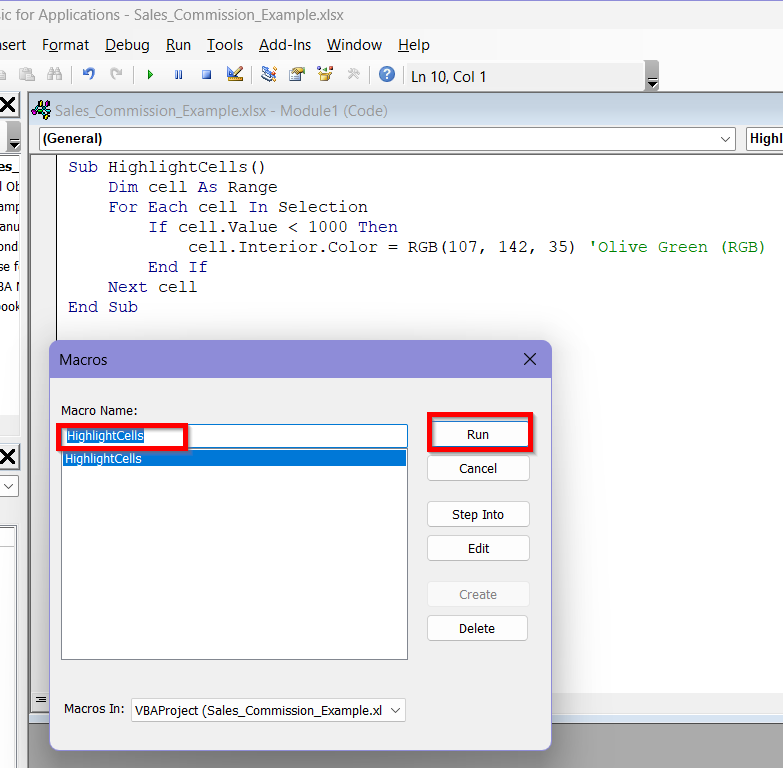Click the Dim cell As Range line
The height and width of the screenshot is (768, 783).
(x=193, y=187)
